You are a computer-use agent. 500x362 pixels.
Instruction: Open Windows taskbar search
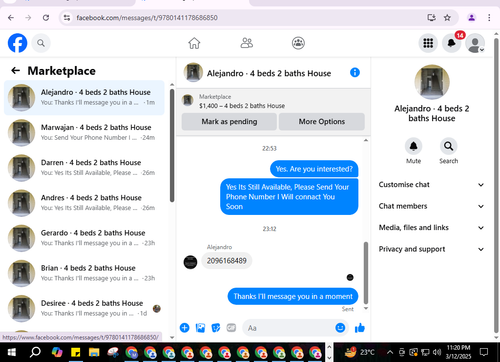pos(35,352)
